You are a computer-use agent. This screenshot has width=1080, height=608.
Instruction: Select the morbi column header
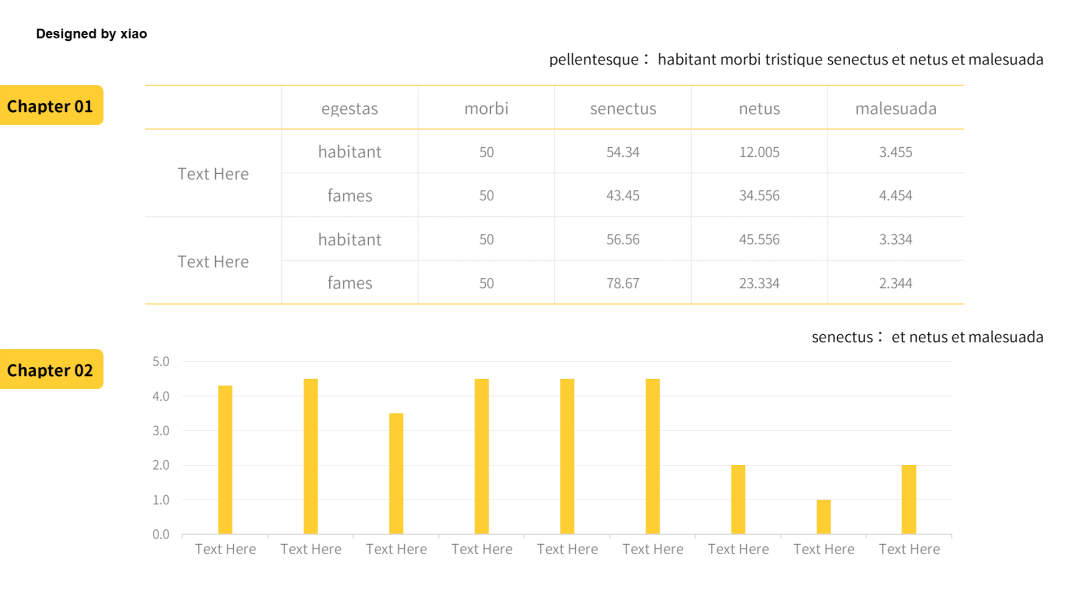(486, 108)
